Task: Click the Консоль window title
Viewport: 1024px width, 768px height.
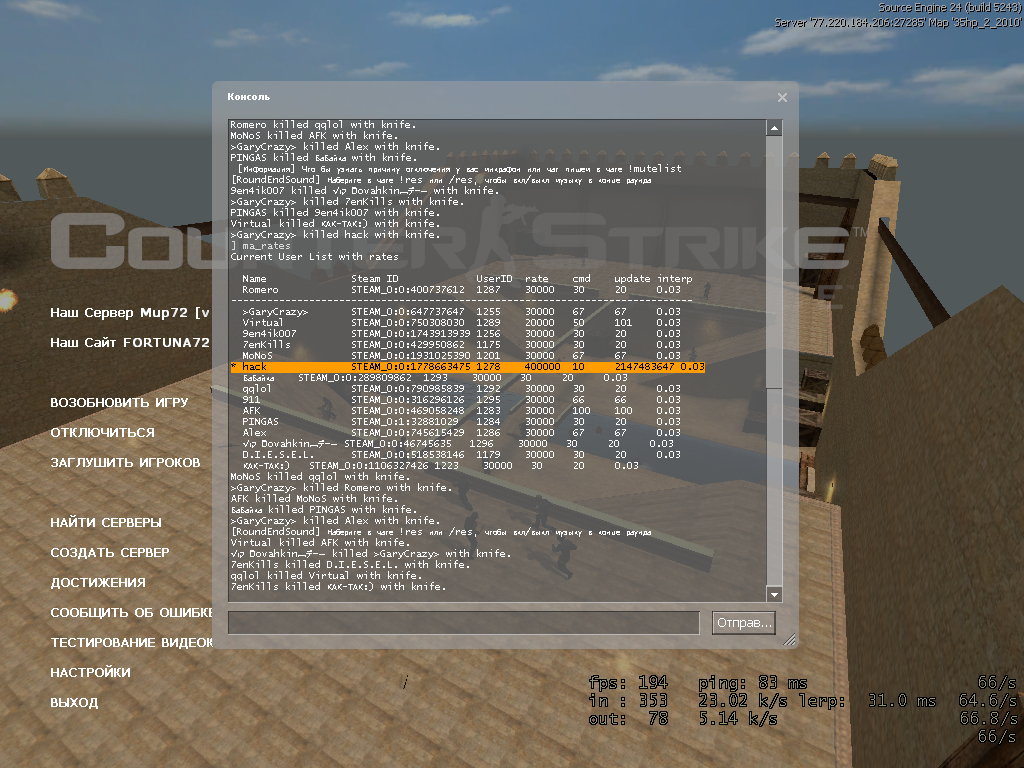Action: point(248,97)
